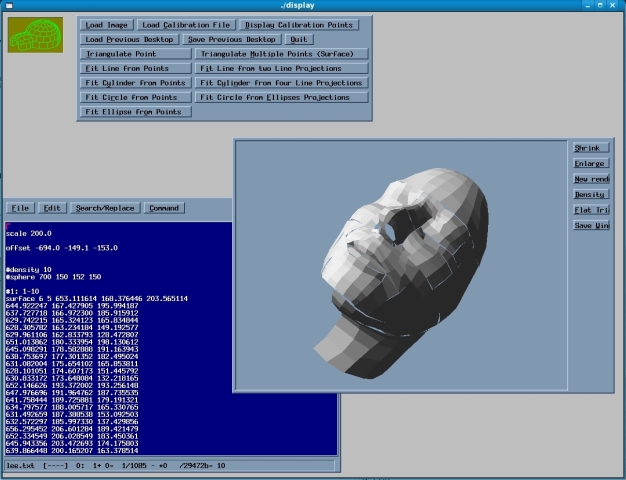Select Triangulate Multiple Points (Surface)
This screenshot has height=480, width=626.
coord(283,54)
